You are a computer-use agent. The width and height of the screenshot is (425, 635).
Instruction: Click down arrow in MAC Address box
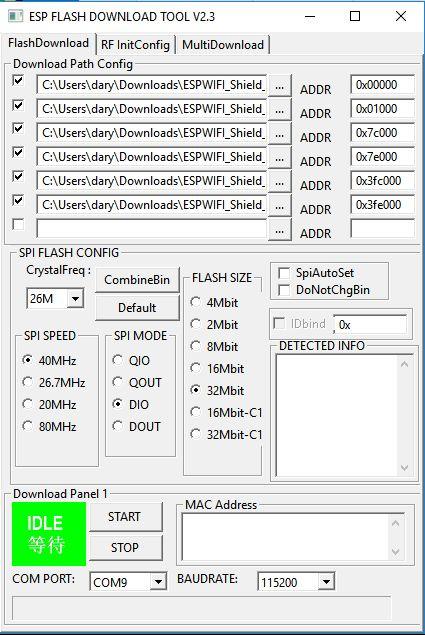tap(395, 552)
